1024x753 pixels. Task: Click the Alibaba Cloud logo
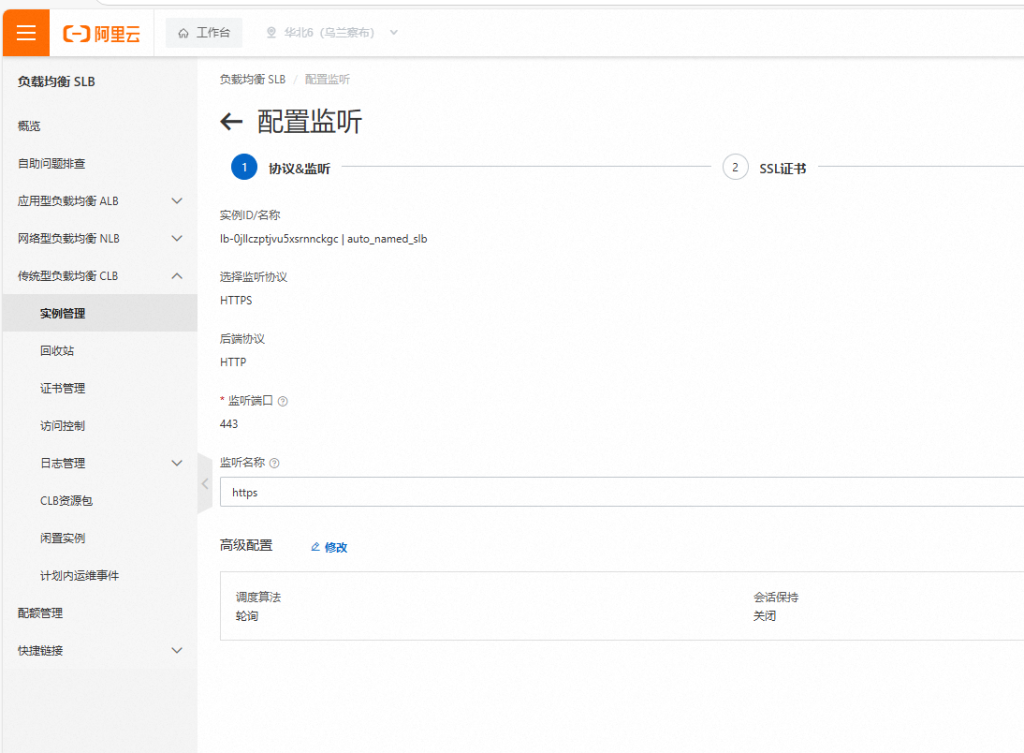pos(102,33)
